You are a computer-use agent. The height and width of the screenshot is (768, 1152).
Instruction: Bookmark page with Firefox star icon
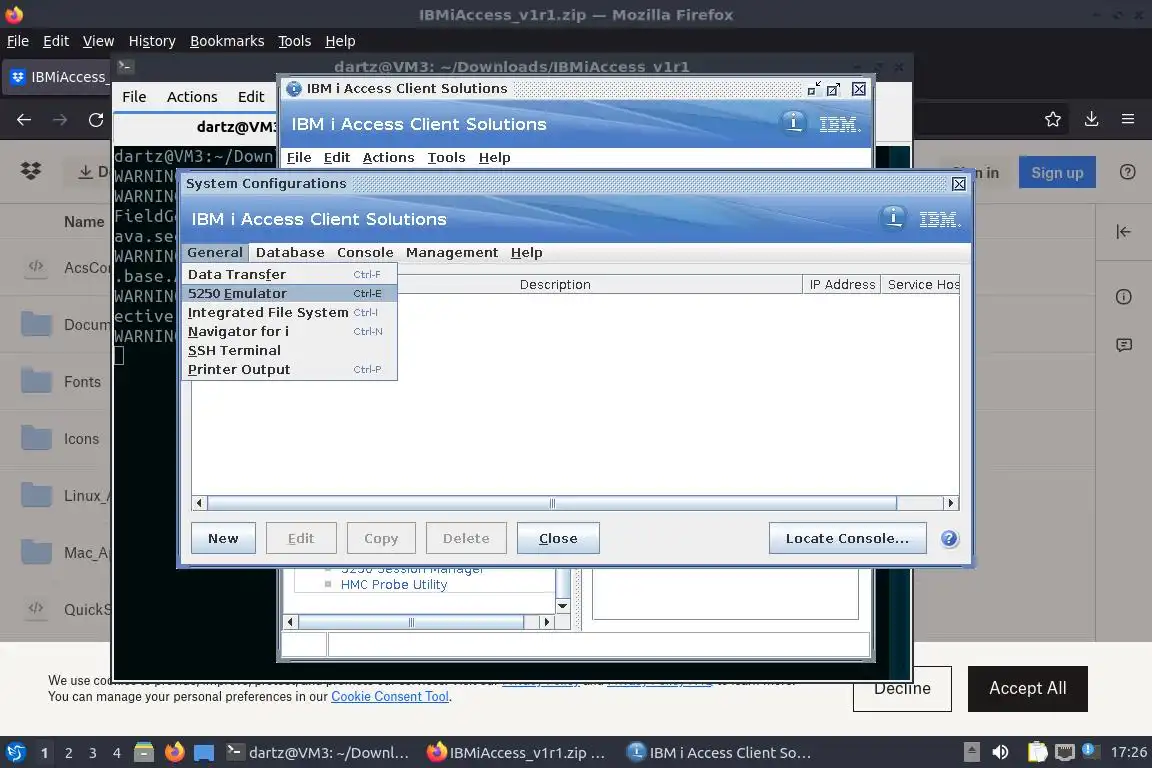tap(1053, 119)
